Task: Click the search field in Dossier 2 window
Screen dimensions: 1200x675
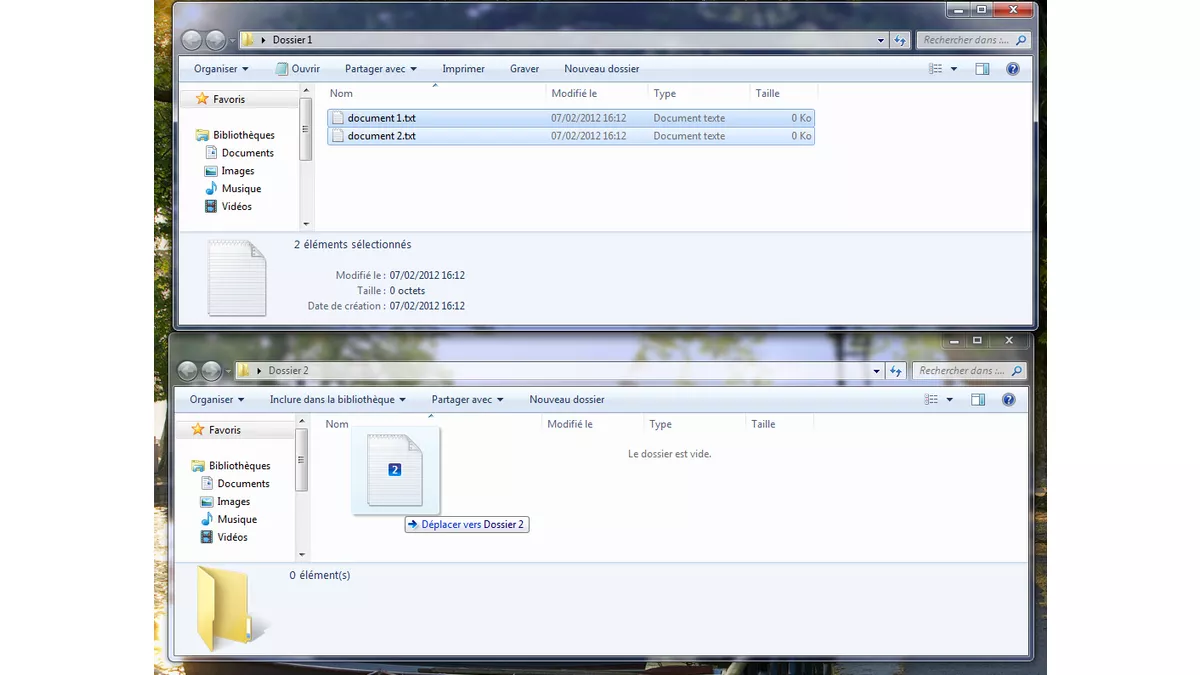Action: point(963,371)
